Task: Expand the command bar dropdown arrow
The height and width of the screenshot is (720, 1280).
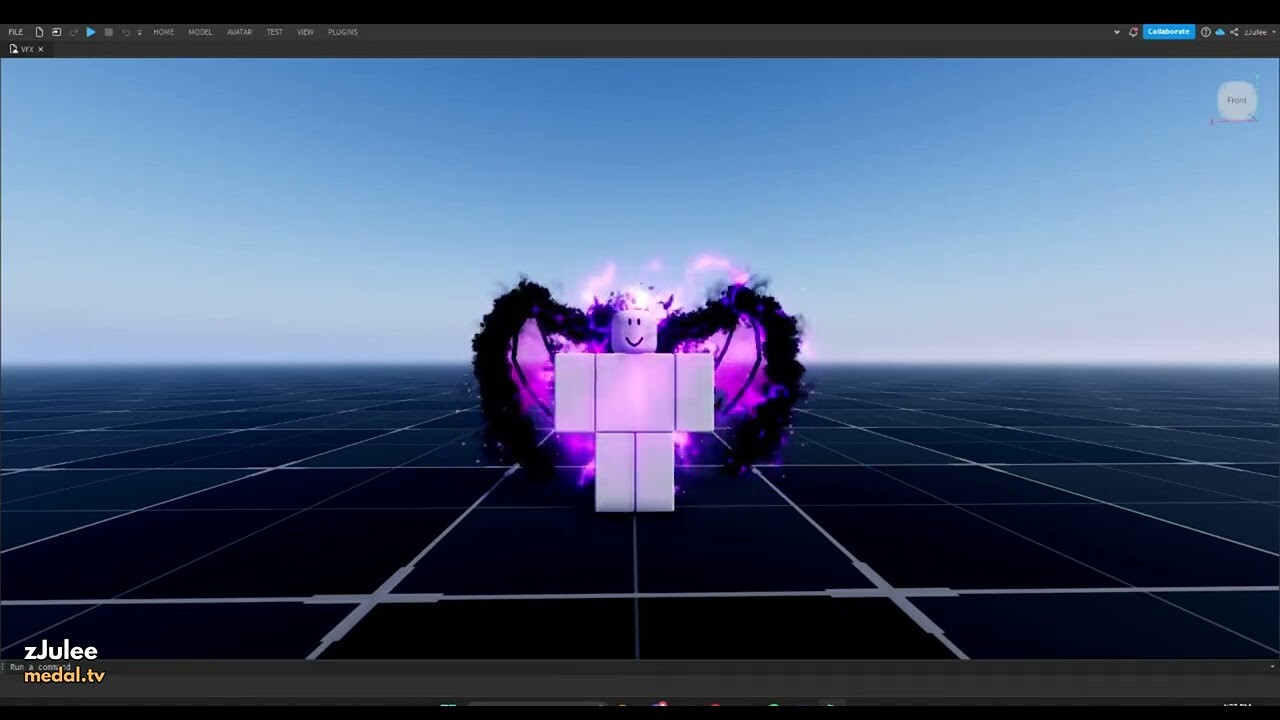Action: tap(1272, 666)
